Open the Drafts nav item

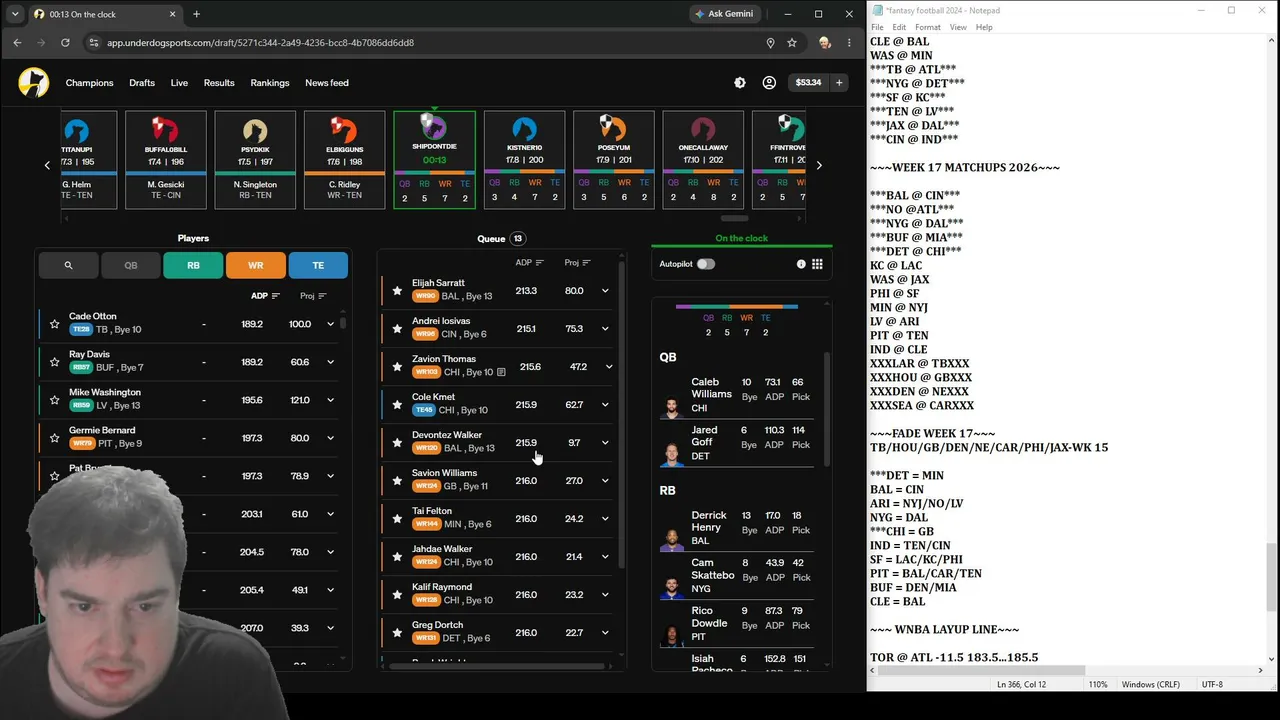(142, 83)
